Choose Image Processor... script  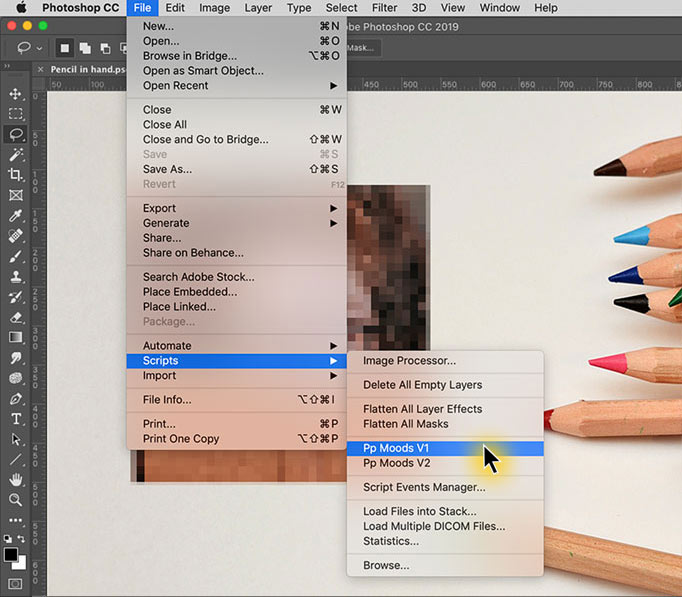[x=445, y=360]
